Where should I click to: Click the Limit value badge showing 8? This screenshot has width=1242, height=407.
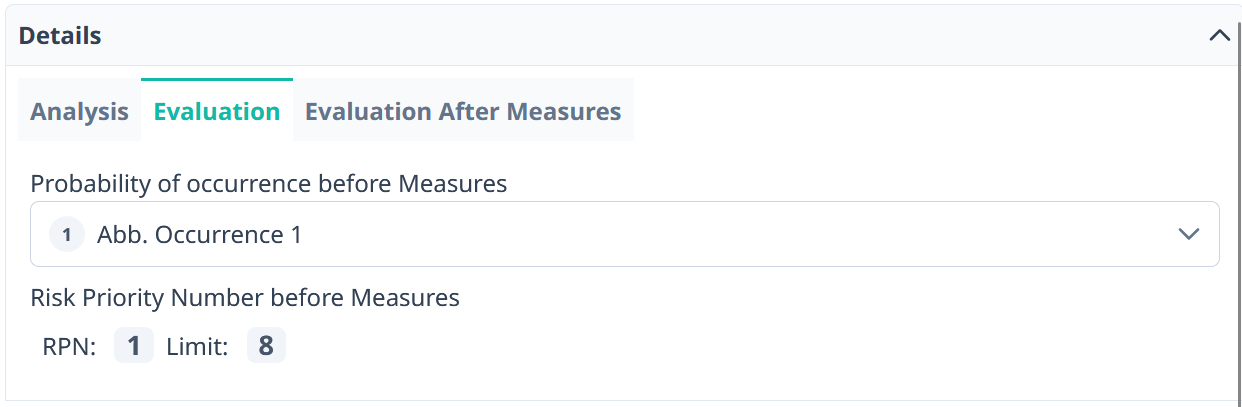click(x=266, y=346)
